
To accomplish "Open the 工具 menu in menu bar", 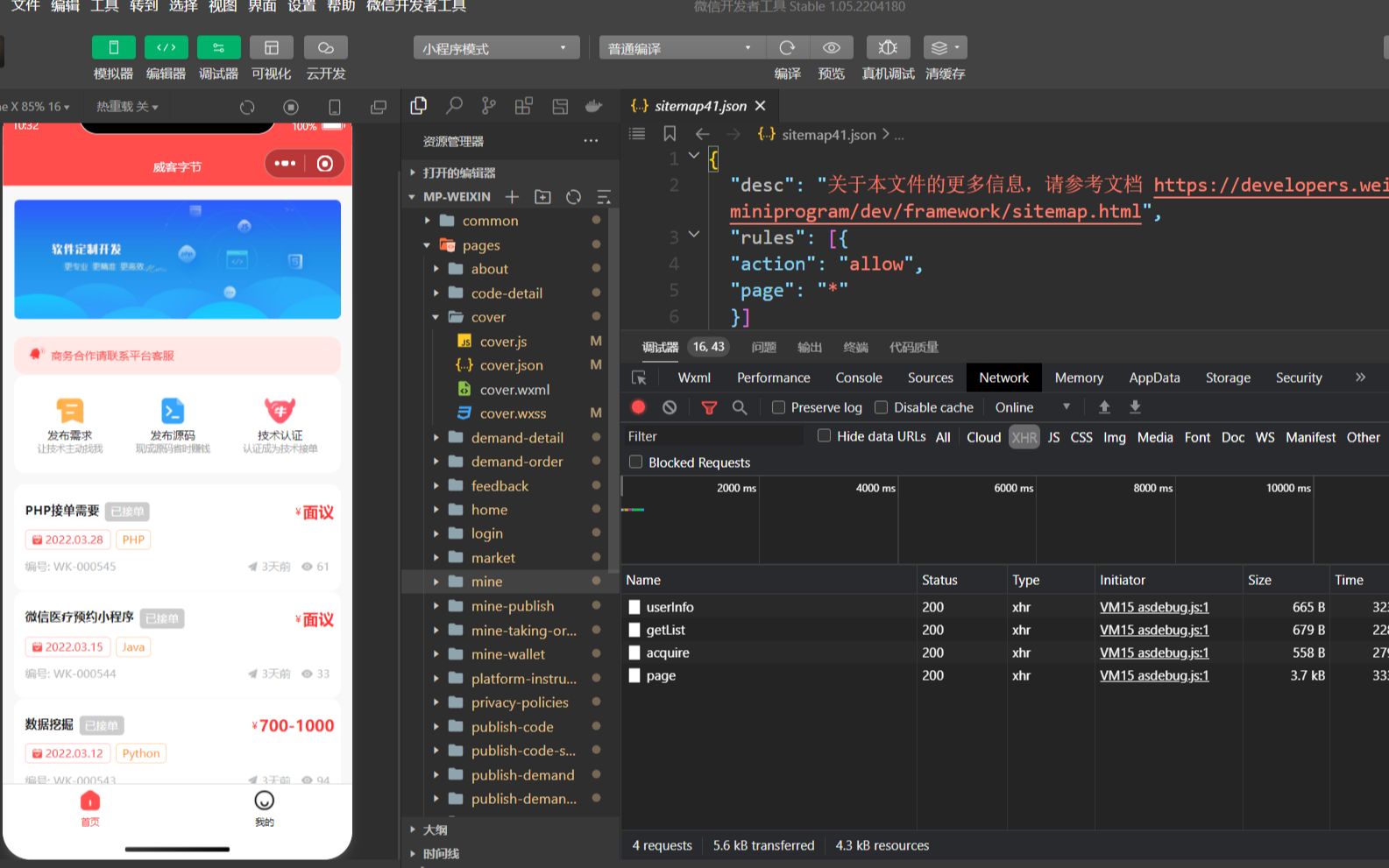I will (104, 6).
